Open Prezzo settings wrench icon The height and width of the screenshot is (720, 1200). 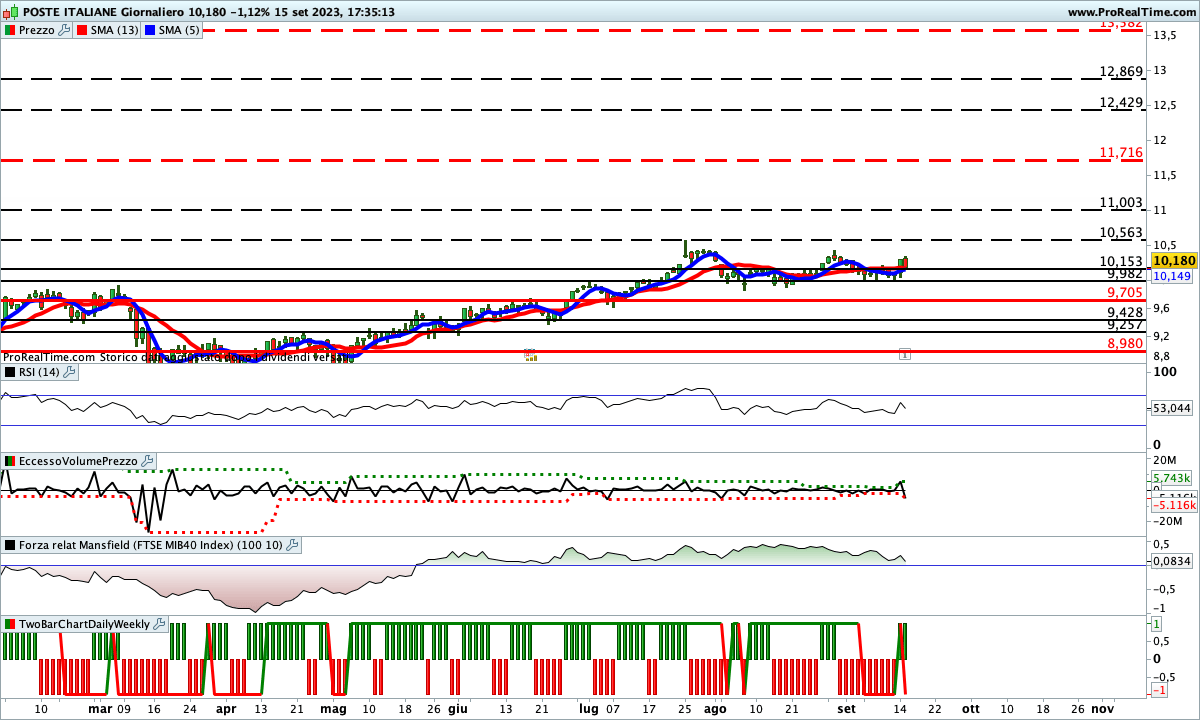click(x=65, y=30)
